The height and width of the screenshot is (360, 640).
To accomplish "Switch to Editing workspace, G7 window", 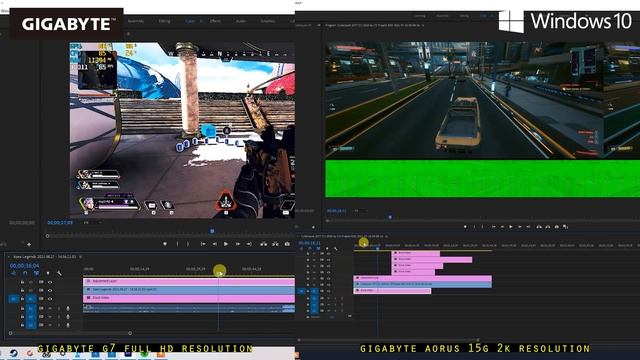I will click(x=164, y=21).
